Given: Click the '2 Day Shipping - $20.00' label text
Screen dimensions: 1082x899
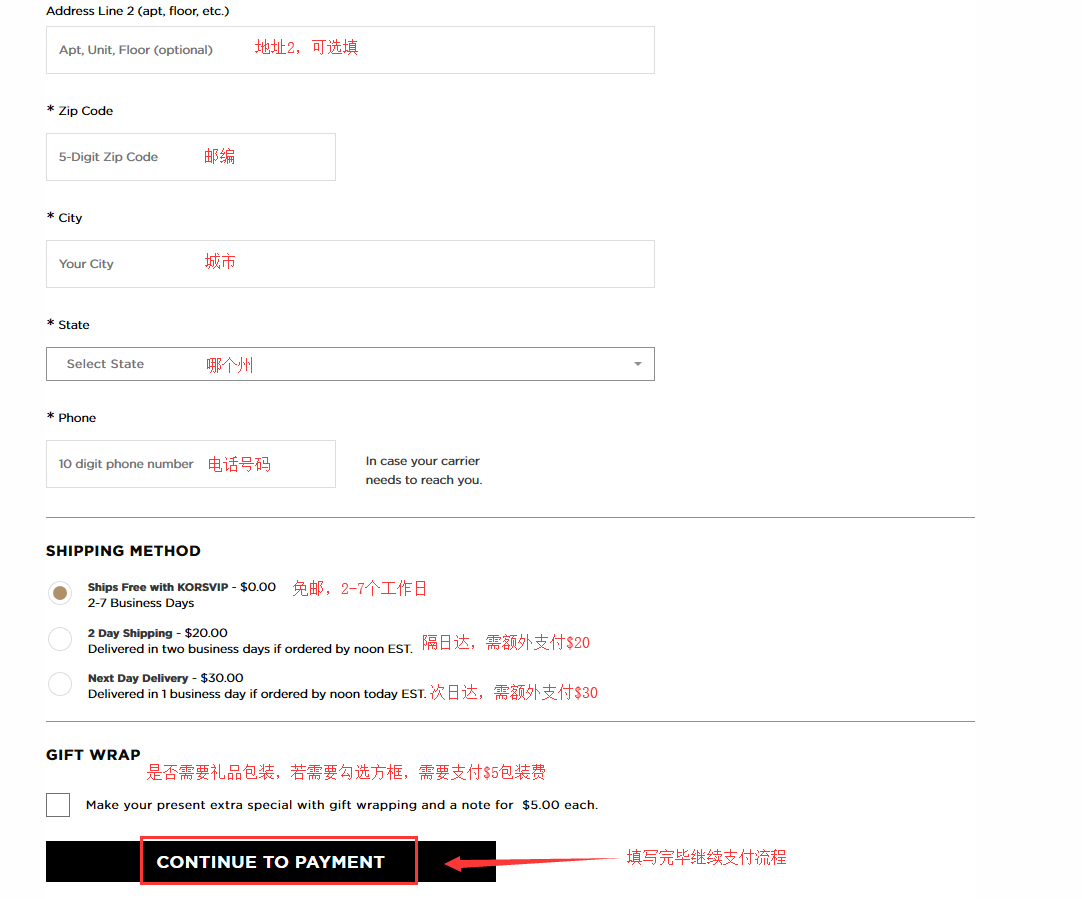Looking at the screenshot, I should click(x=157, y=633).
